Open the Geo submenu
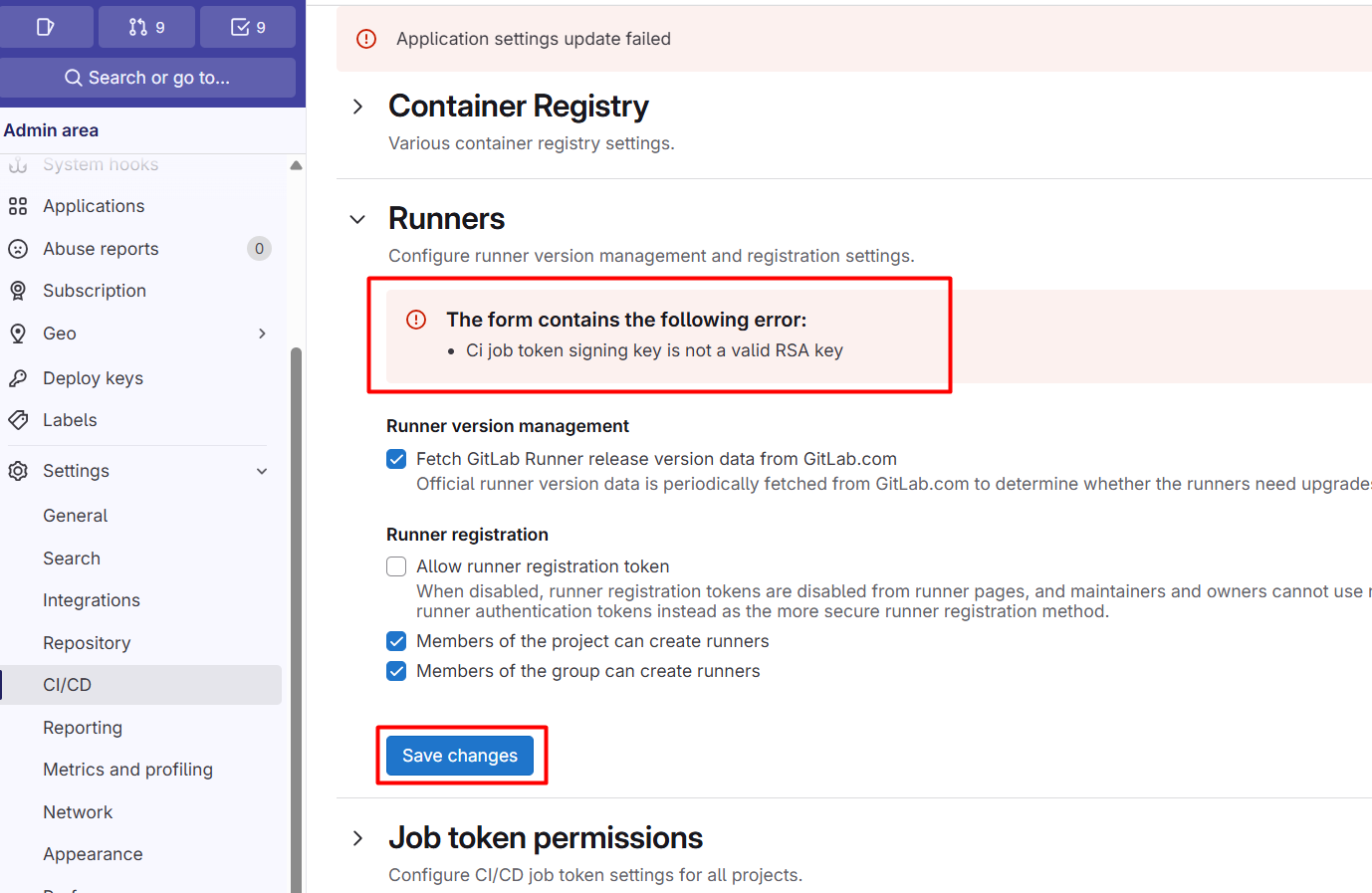1372x893 pixels. pos(262,334)
